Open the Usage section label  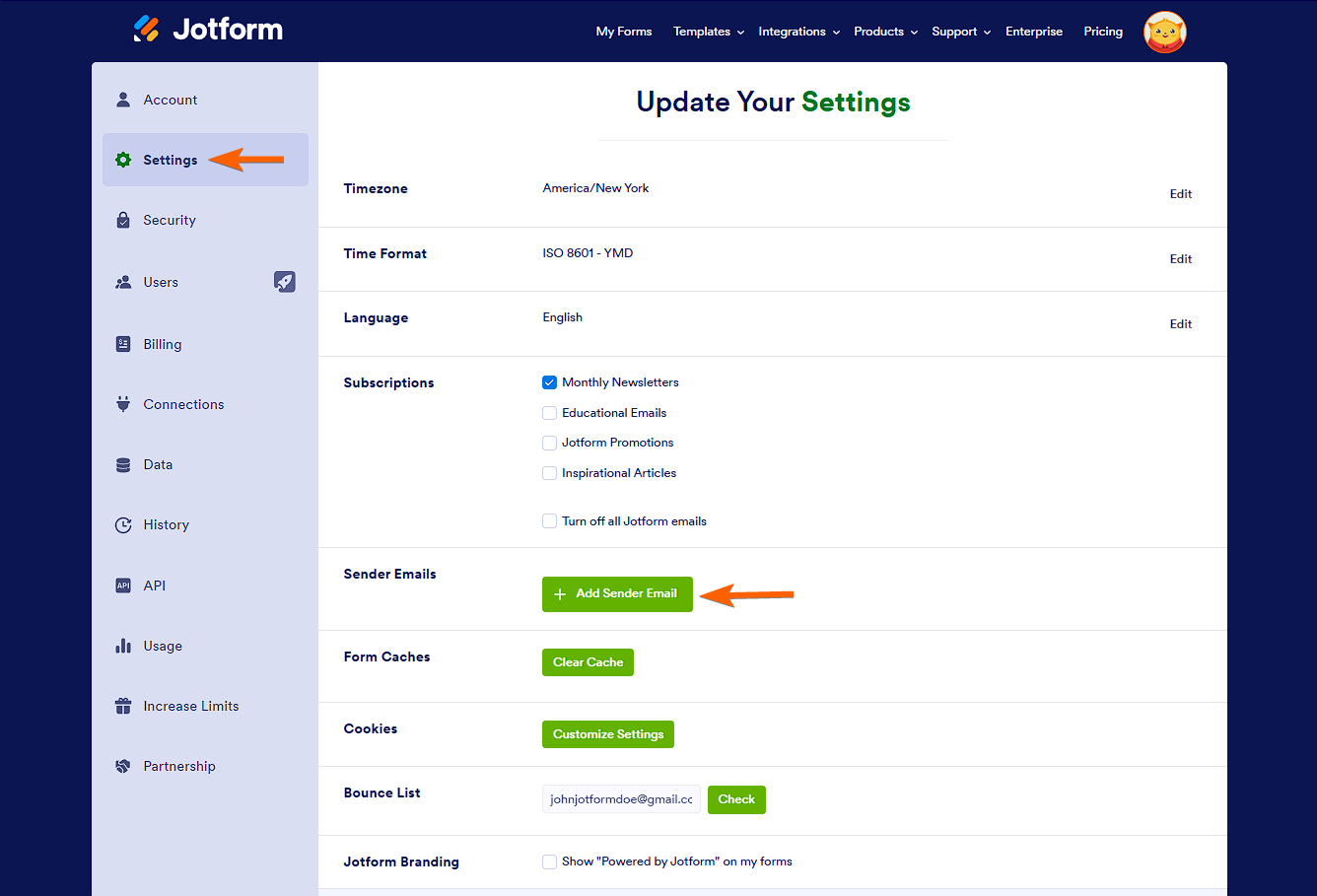coord(163,647)
